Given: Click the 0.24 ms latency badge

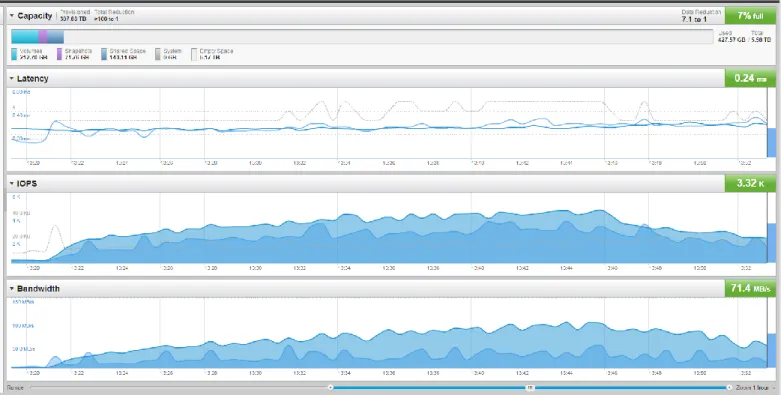Looking at the screenshot, I should (750, 78).
